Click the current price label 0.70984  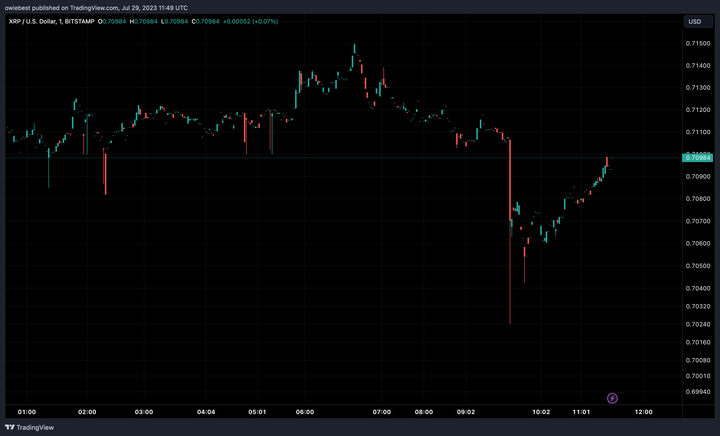[x=698, y=157]
